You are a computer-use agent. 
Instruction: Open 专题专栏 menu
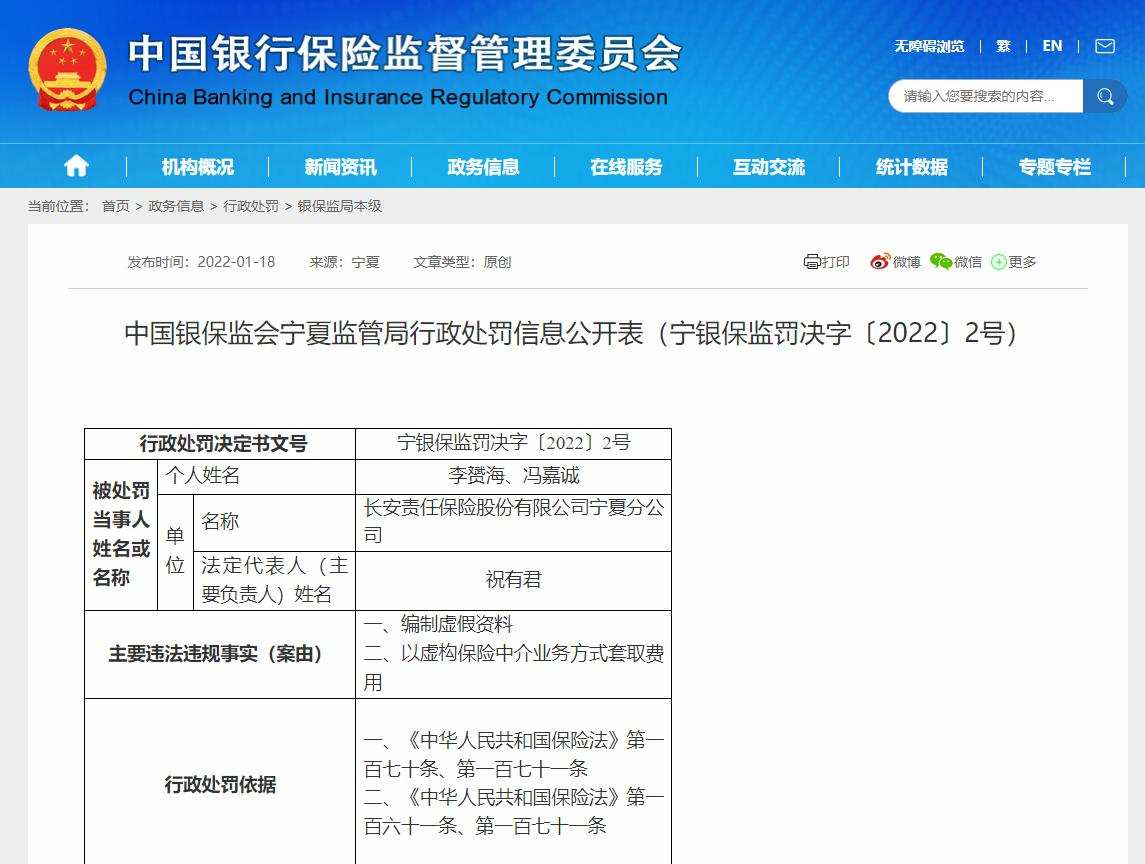(x=1055, y=167)
